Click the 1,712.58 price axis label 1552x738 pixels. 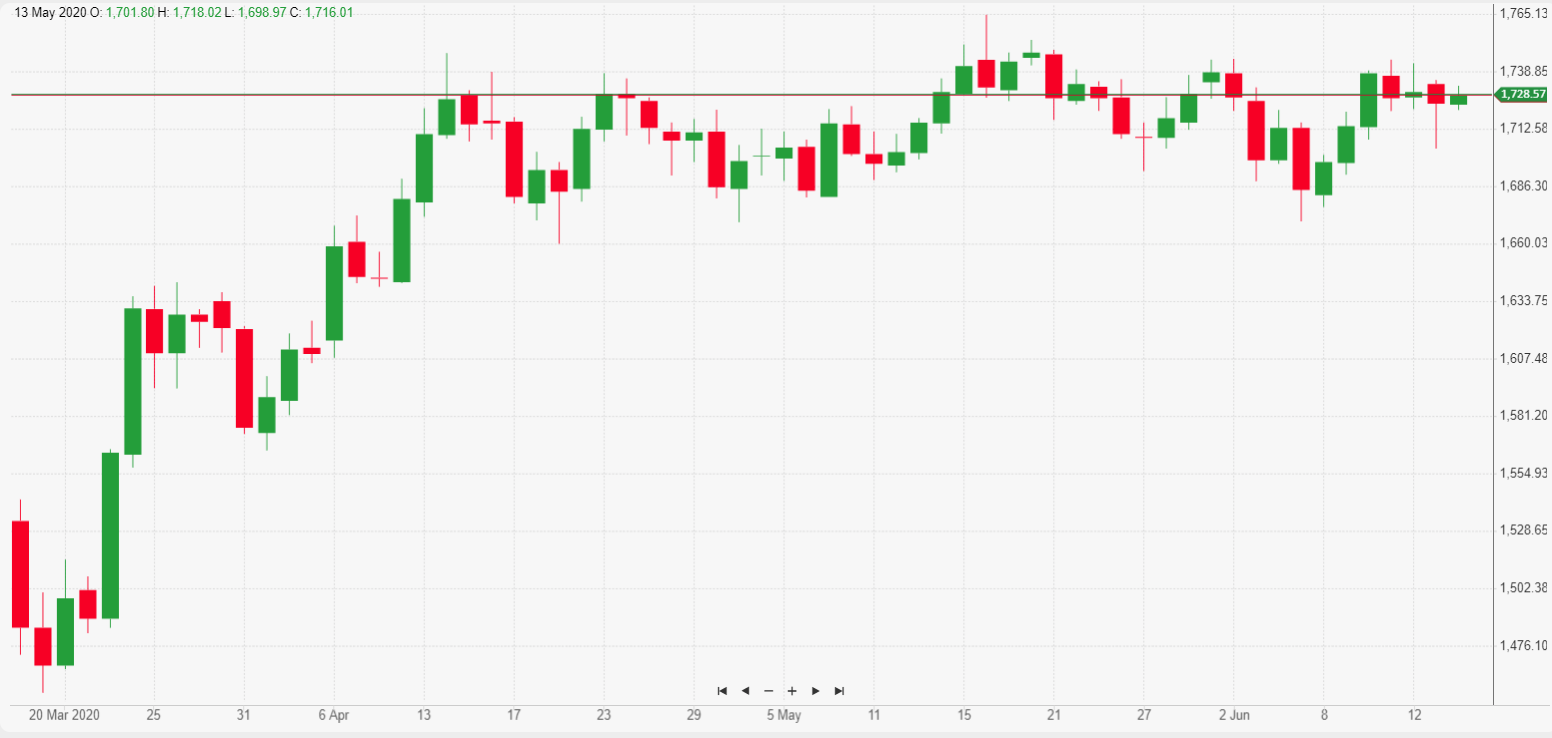pyautogui.click(x=1524, y=128)
